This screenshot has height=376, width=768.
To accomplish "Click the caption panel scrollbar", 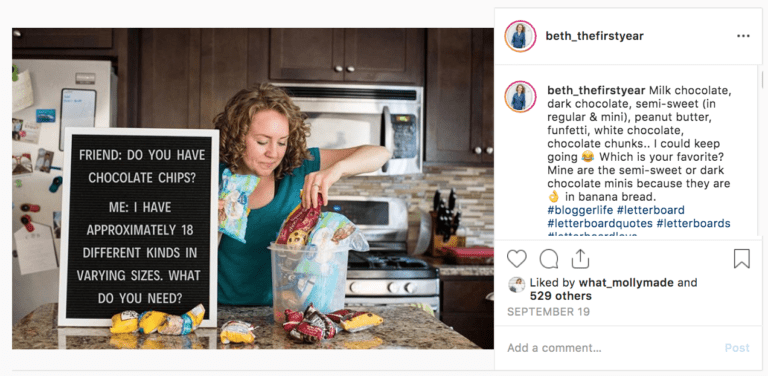I will coord(760,78).
